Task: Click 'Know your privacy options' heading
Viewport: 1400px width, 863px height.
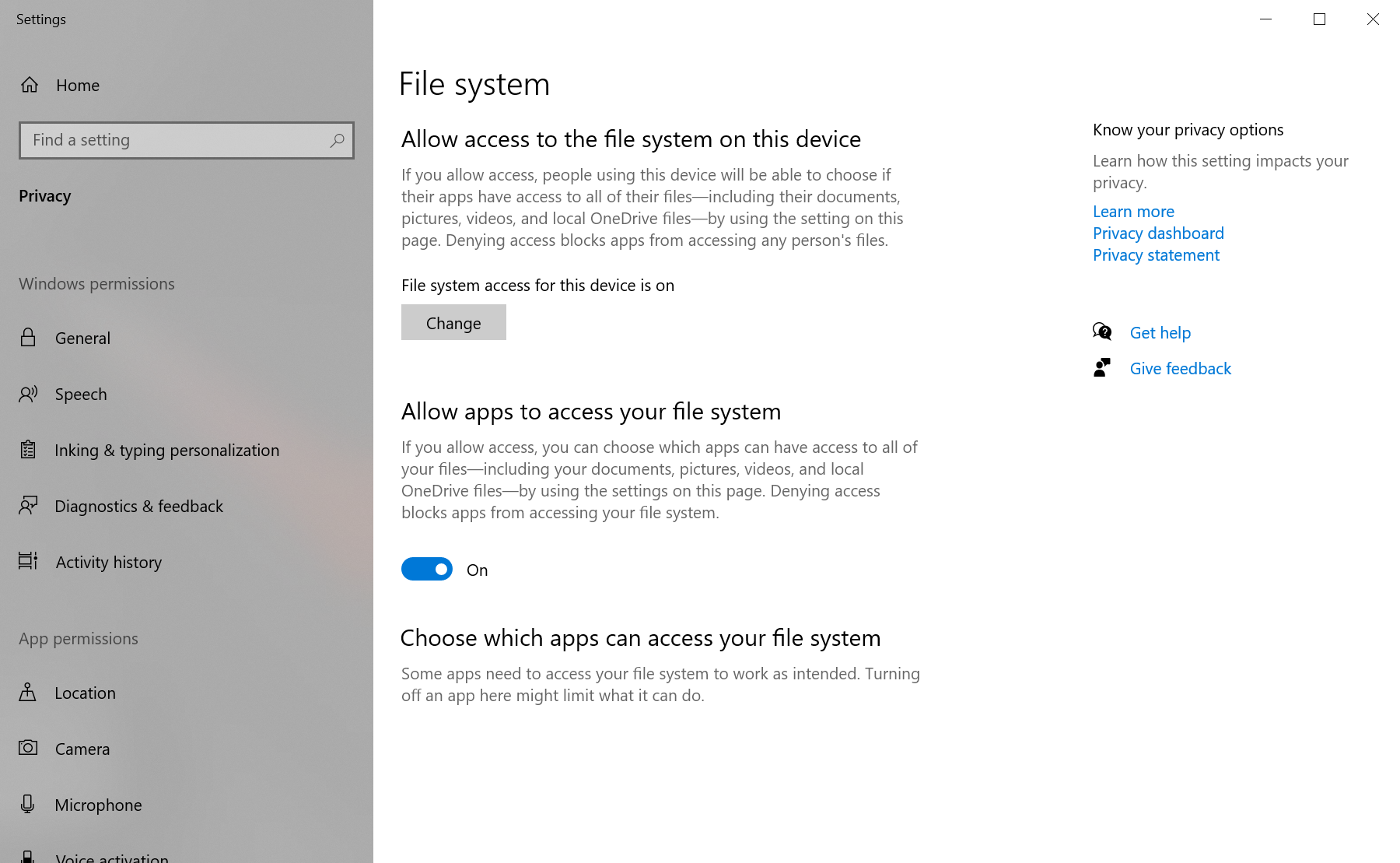Action: click(1188, 129)
